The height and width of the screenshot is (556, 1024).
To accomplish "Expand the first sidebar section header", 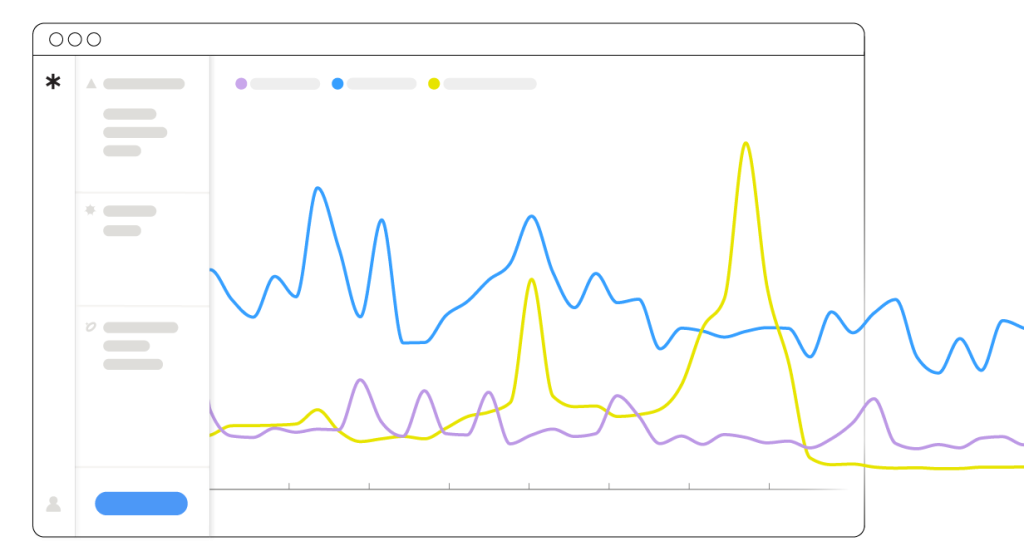I will 144,84.
